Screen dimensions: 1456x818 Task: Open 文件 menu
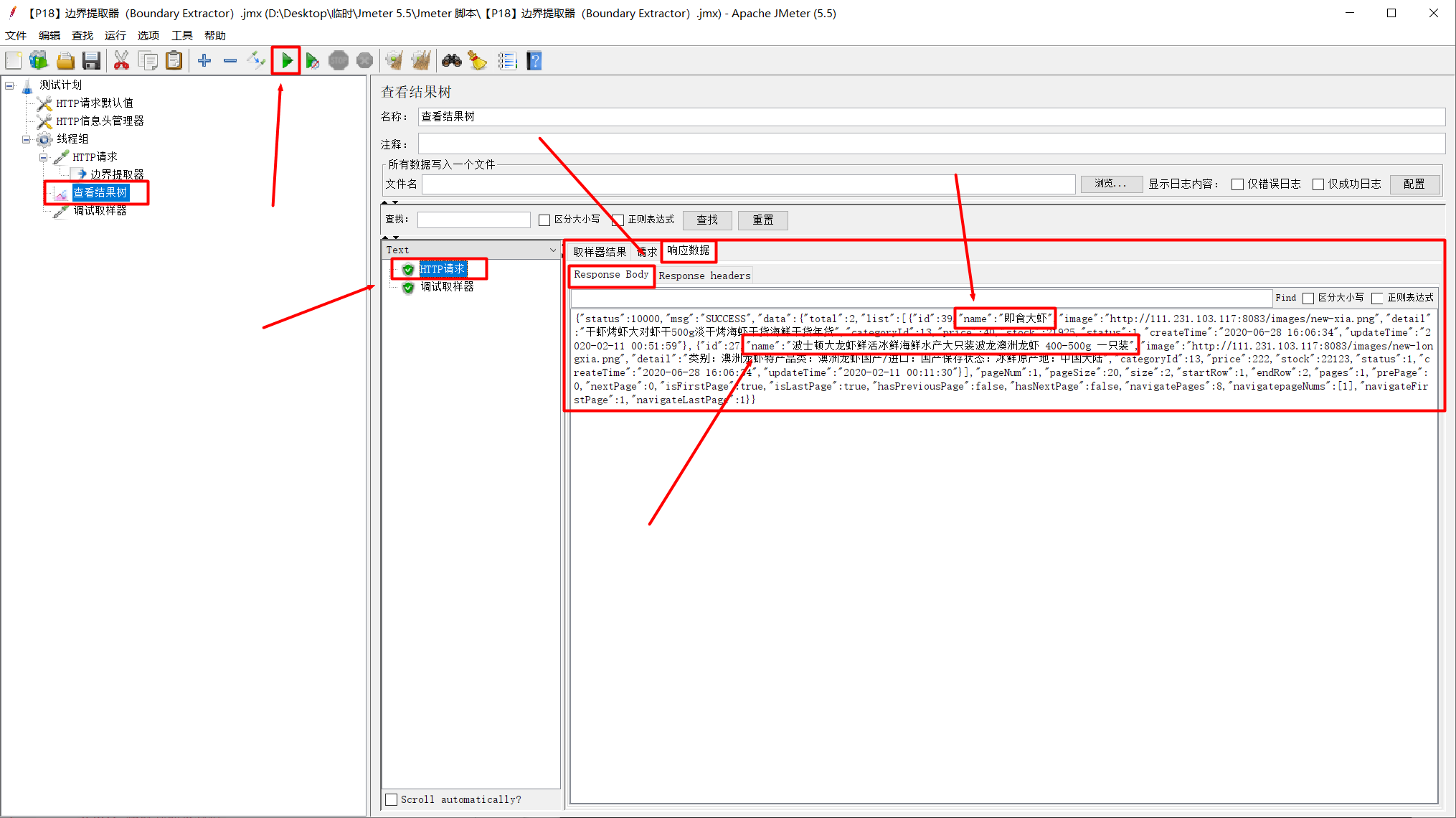point(16,35)
